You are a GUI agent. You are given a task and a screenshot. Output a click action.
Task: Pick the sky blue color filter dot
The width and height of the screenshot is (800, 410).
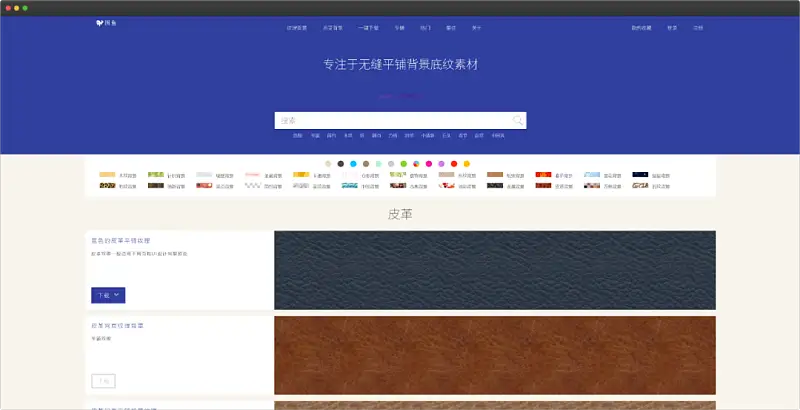[353, 164]
